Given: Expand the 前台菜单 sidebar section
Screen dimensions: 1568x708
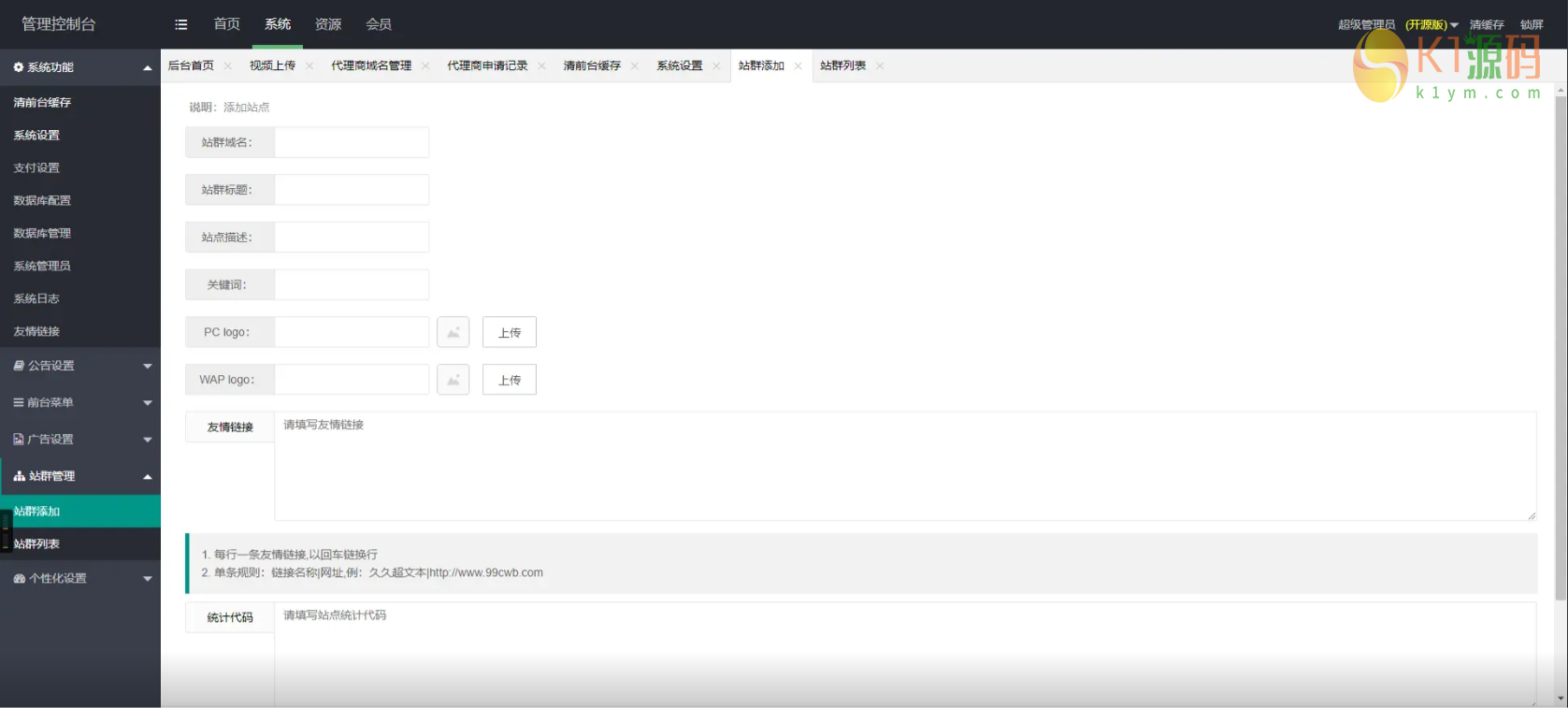Looking at the screenshot, I should (x=80, y=402).
